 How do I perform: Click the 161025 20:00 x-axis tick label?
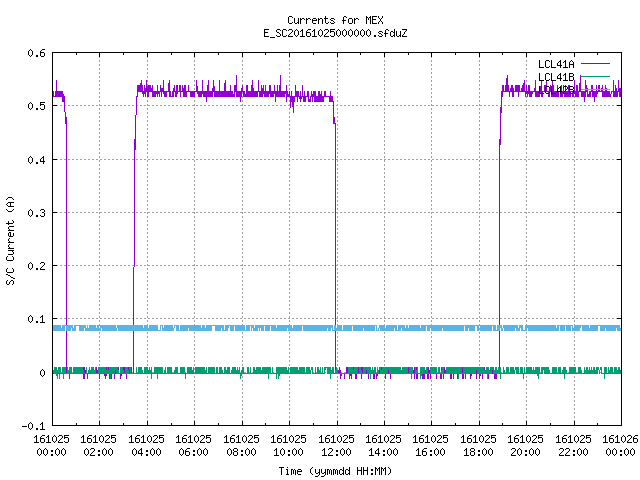click(x=525, y=445)
